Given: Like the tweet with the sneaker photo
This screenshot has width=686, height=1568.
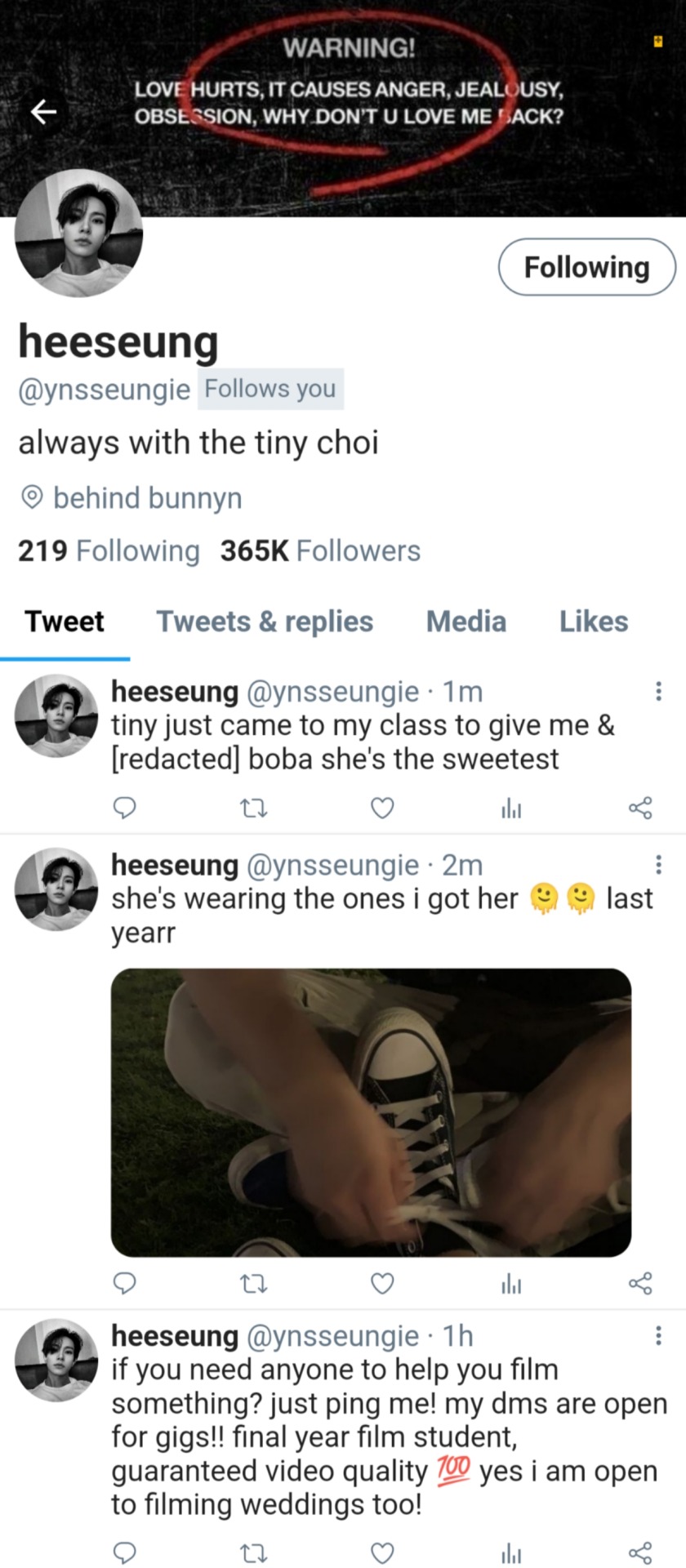Looking at the screenshot, I should 382,1284.
